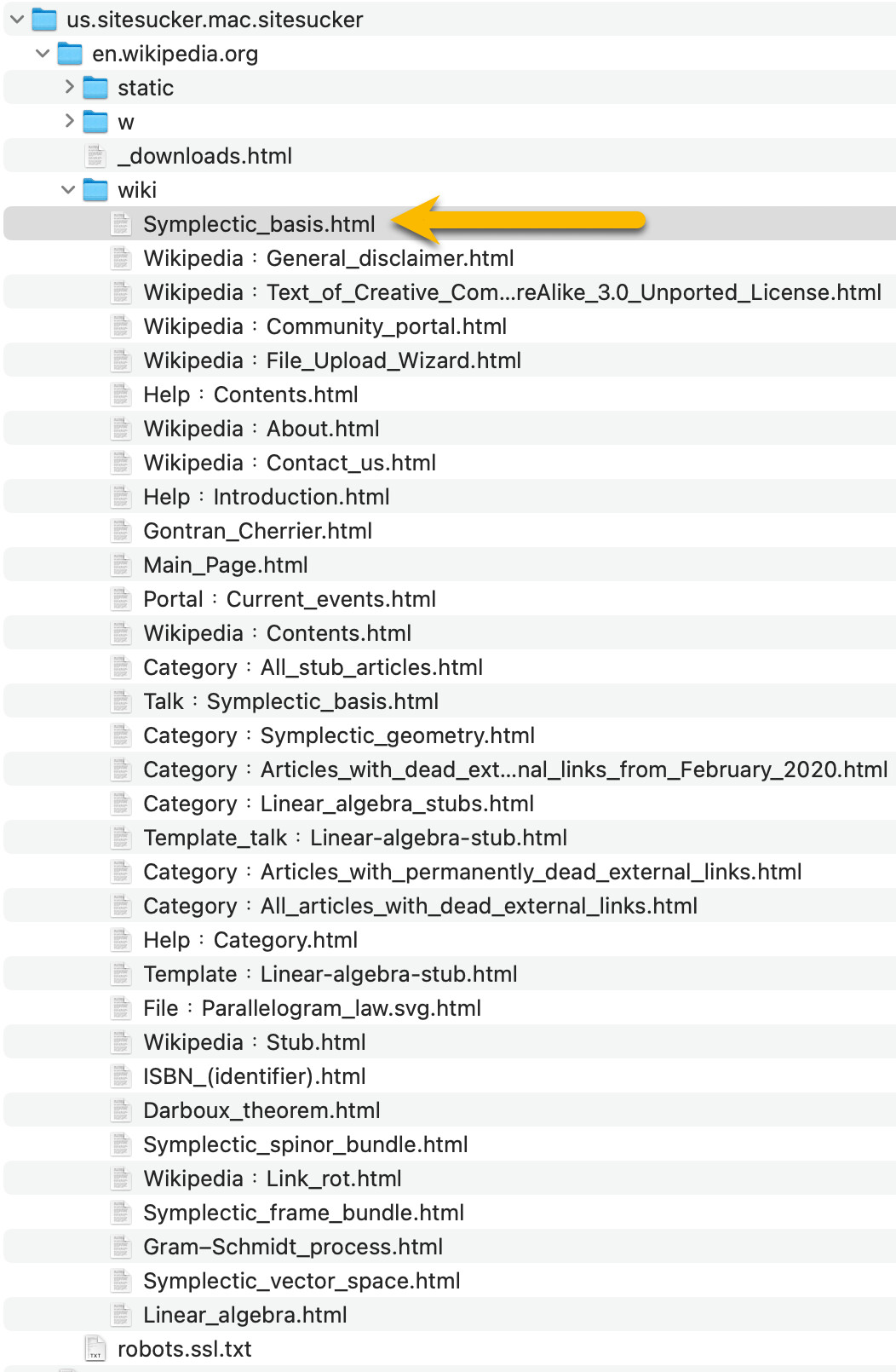Select Wikipedia : Community_portal.html
Screen dimensions: 896x1372
tap(325, 326)
